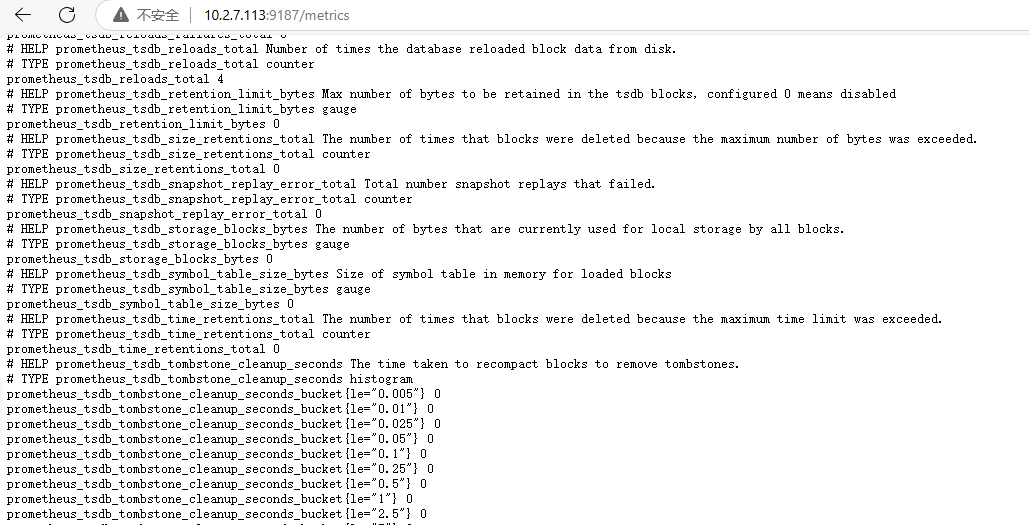Click the bucket line with le="0.025"
The image size is (1029, 525).
click(223, 424)
